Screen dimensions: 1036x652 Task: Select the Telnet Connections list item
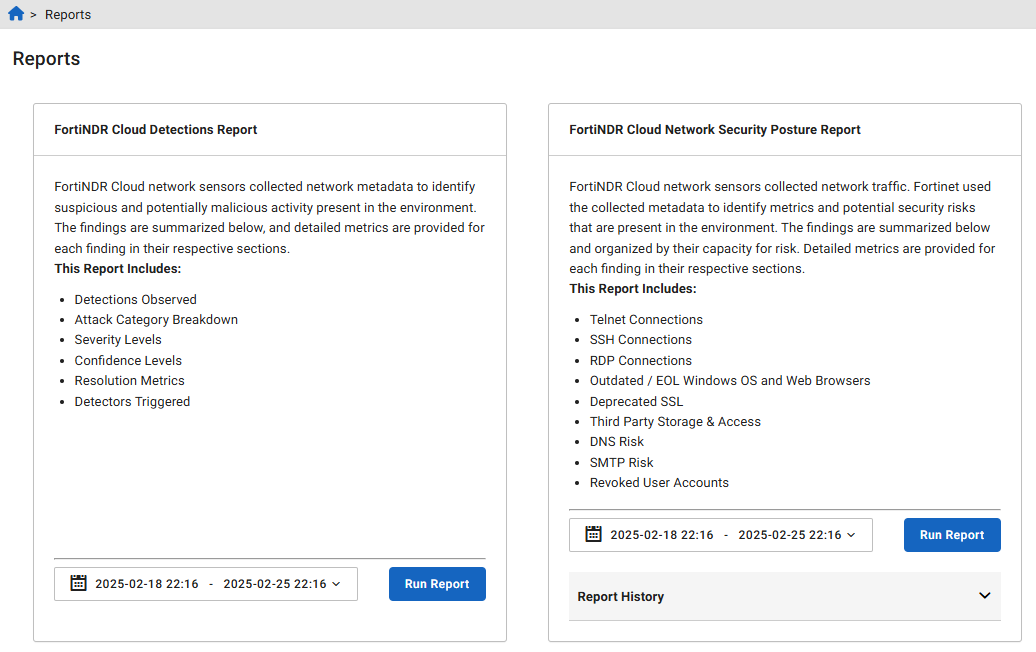647,319
